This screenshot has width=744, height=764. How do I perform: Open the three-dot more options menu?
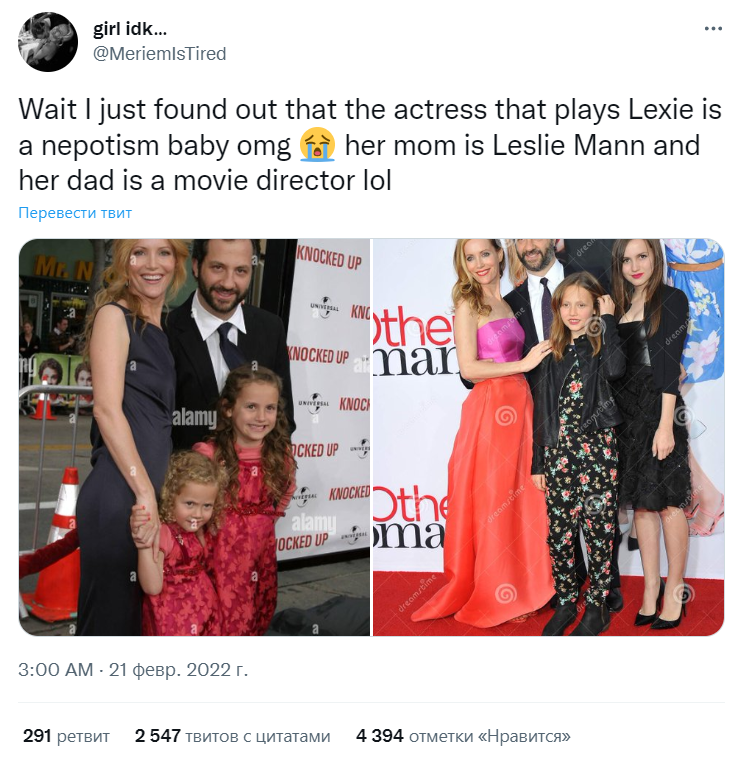(x=713, y=29)
